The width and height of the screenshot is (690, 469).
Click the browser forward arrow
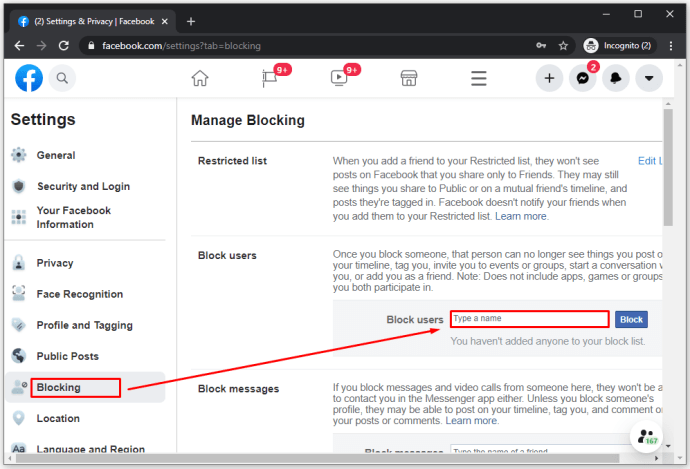[41, 46]
